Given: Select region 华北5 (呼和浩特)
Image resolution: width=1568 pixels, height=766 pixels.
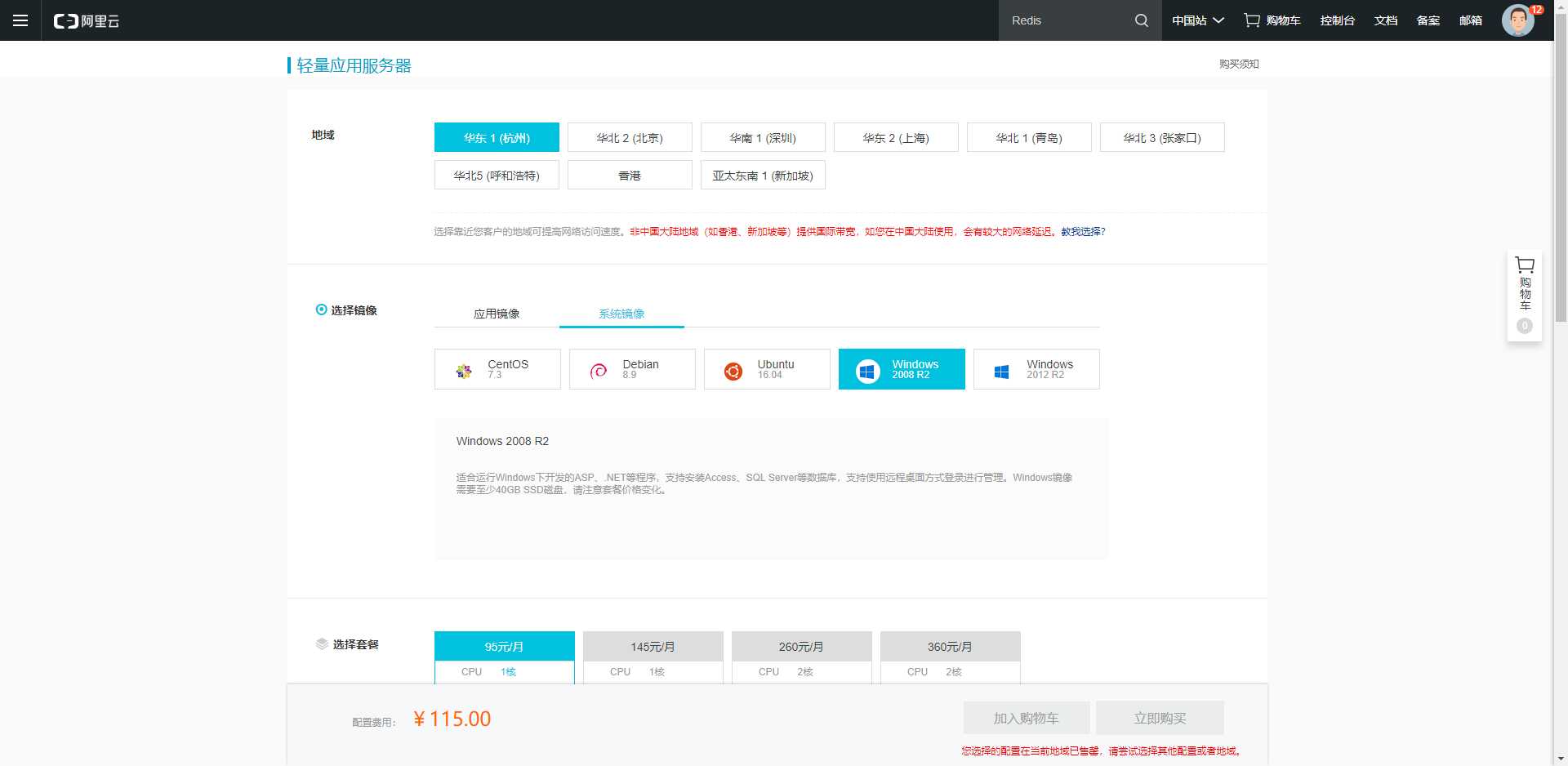Looking at the screenshot, I should 497,175.
